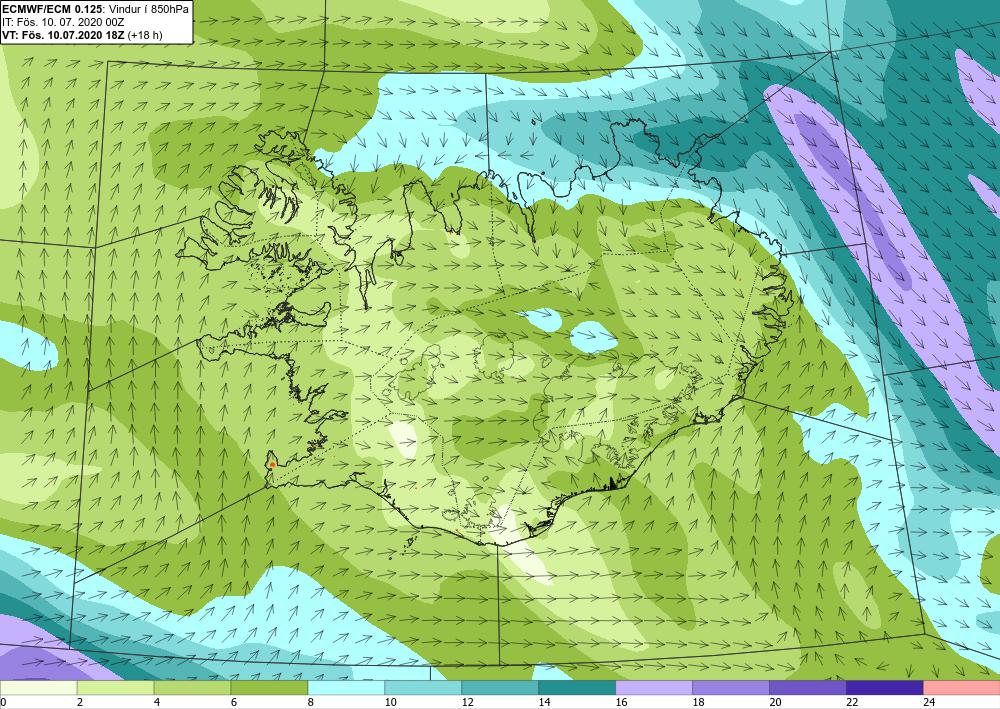Viewport: 1000px width, 709px height.
Task: Click the legend scale label '24'
Action: coord(929,702)
